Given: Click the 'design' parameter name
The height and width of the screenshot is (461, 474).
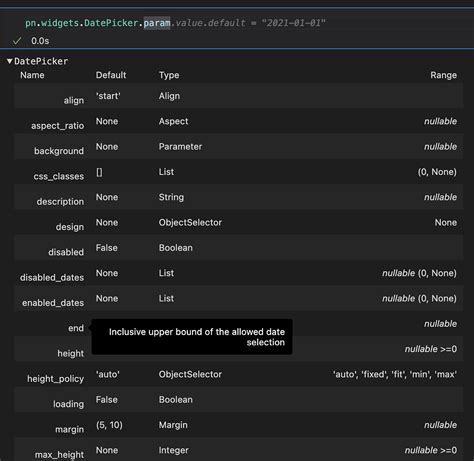Looking at the screenshot, I should tap(70, 227).
